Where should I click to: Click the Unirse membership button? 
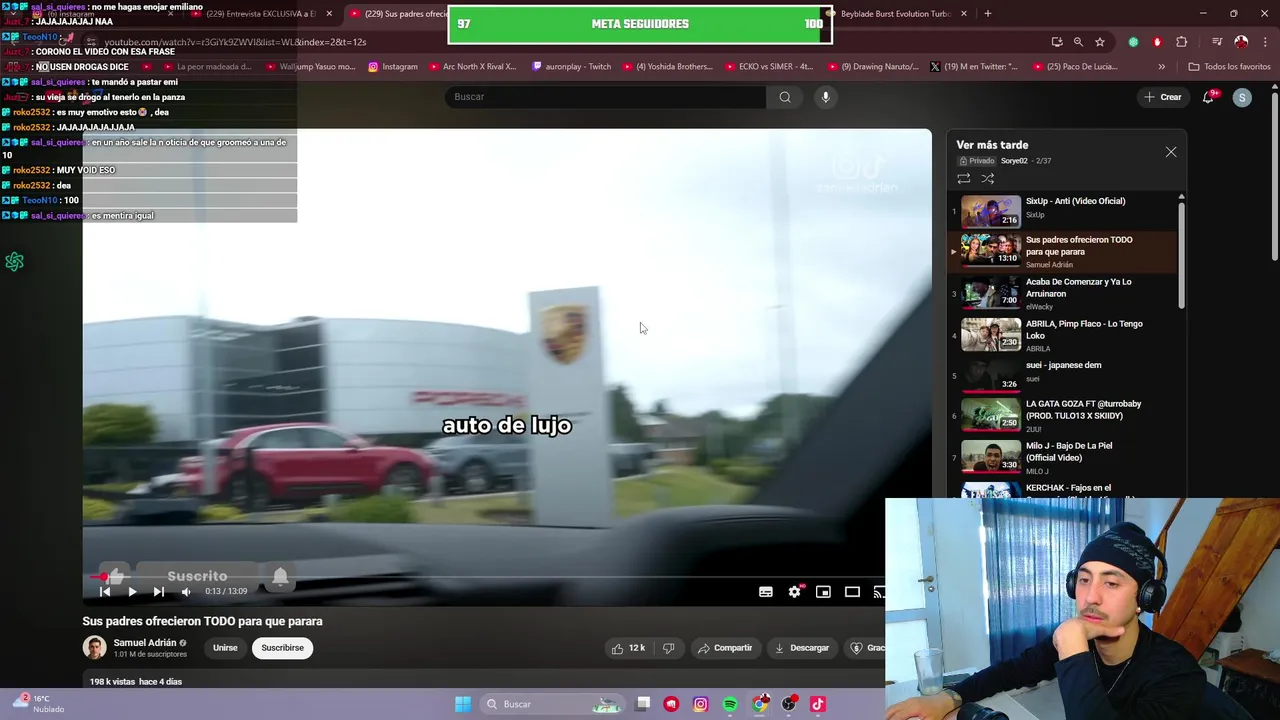coord(225,648)
